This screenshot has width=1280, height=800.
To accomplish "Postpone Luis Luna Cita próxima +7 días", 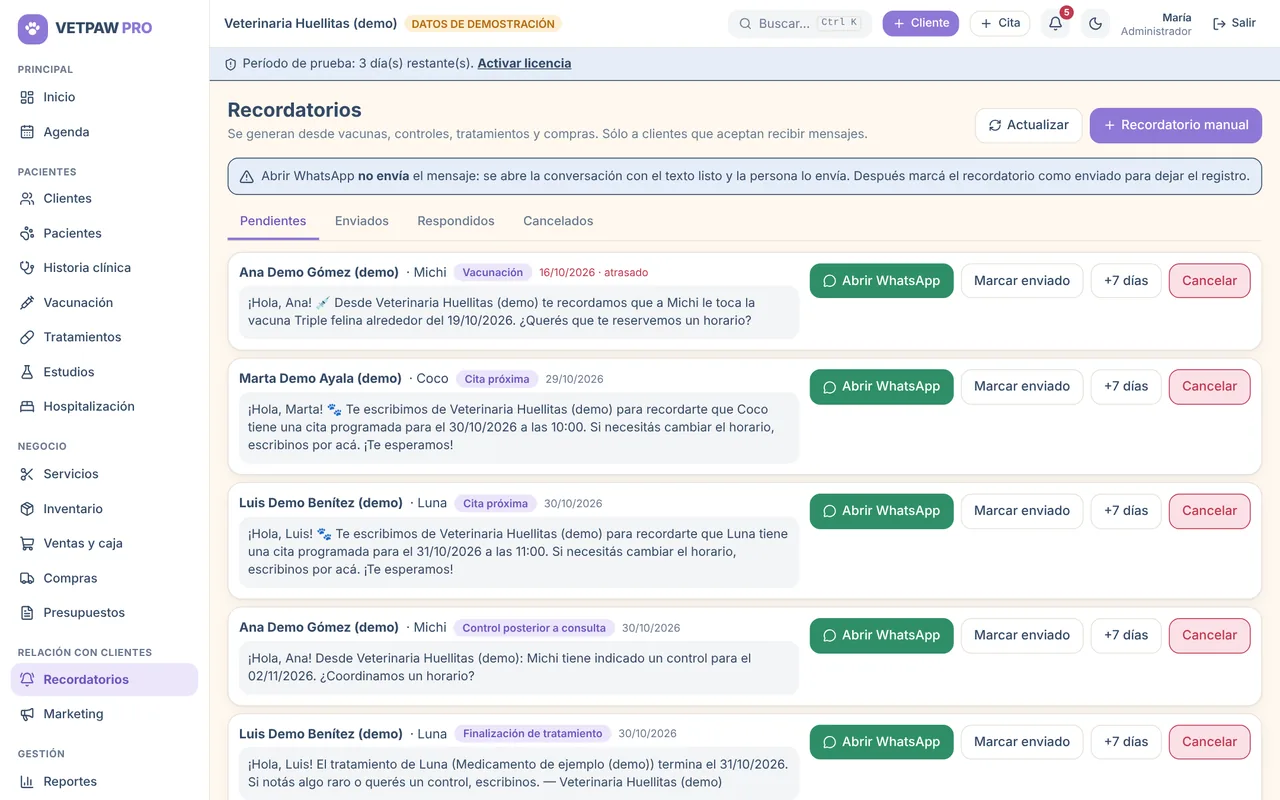I will 1125,511.
